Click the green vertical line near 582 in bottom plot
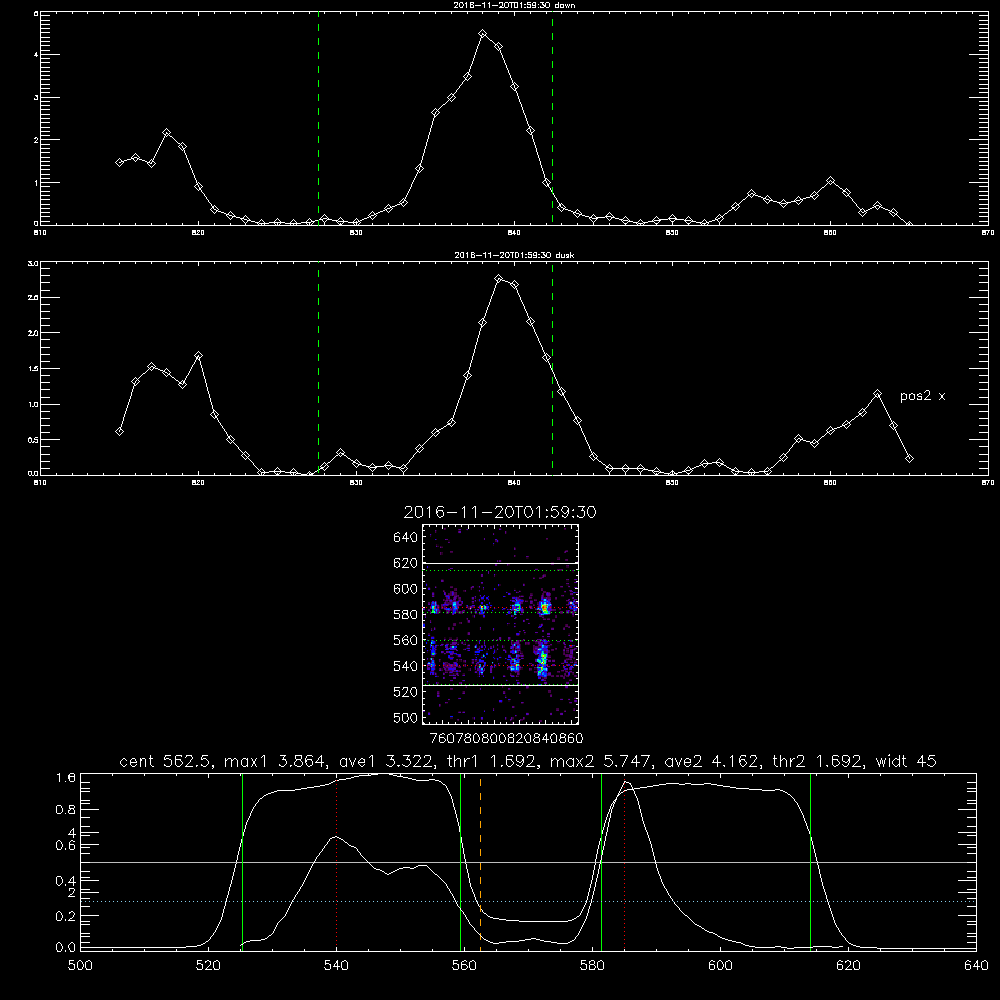The height and width of the screenshot is (1000, 1000). click(x=601, y=862)
